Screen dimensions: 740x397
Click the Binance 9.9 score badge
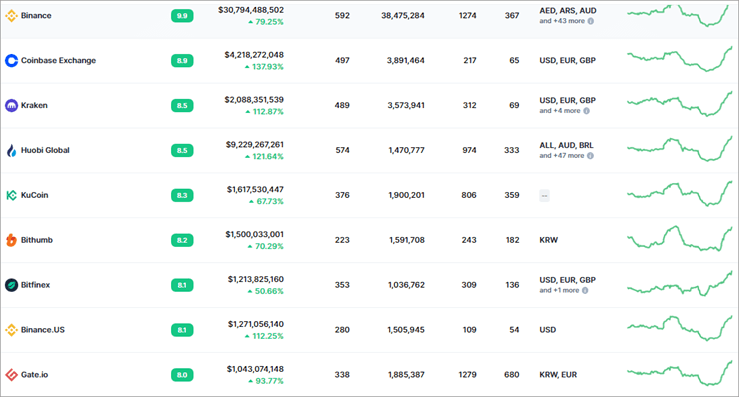click(x=182, y=16)
